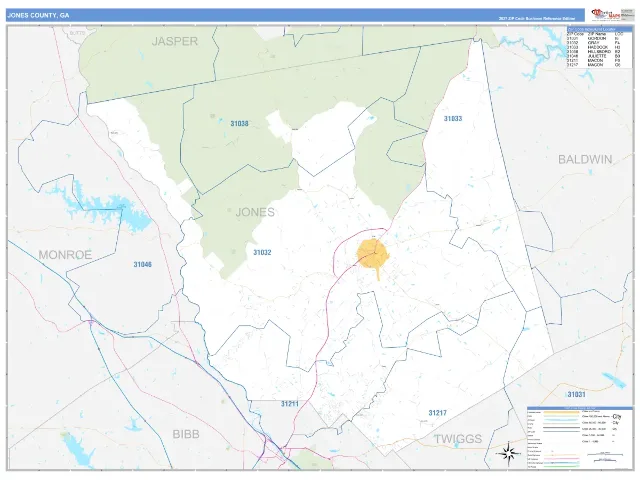Click the map legend header bar
Screen dimensions: 640x480
(x=580, y=408)
